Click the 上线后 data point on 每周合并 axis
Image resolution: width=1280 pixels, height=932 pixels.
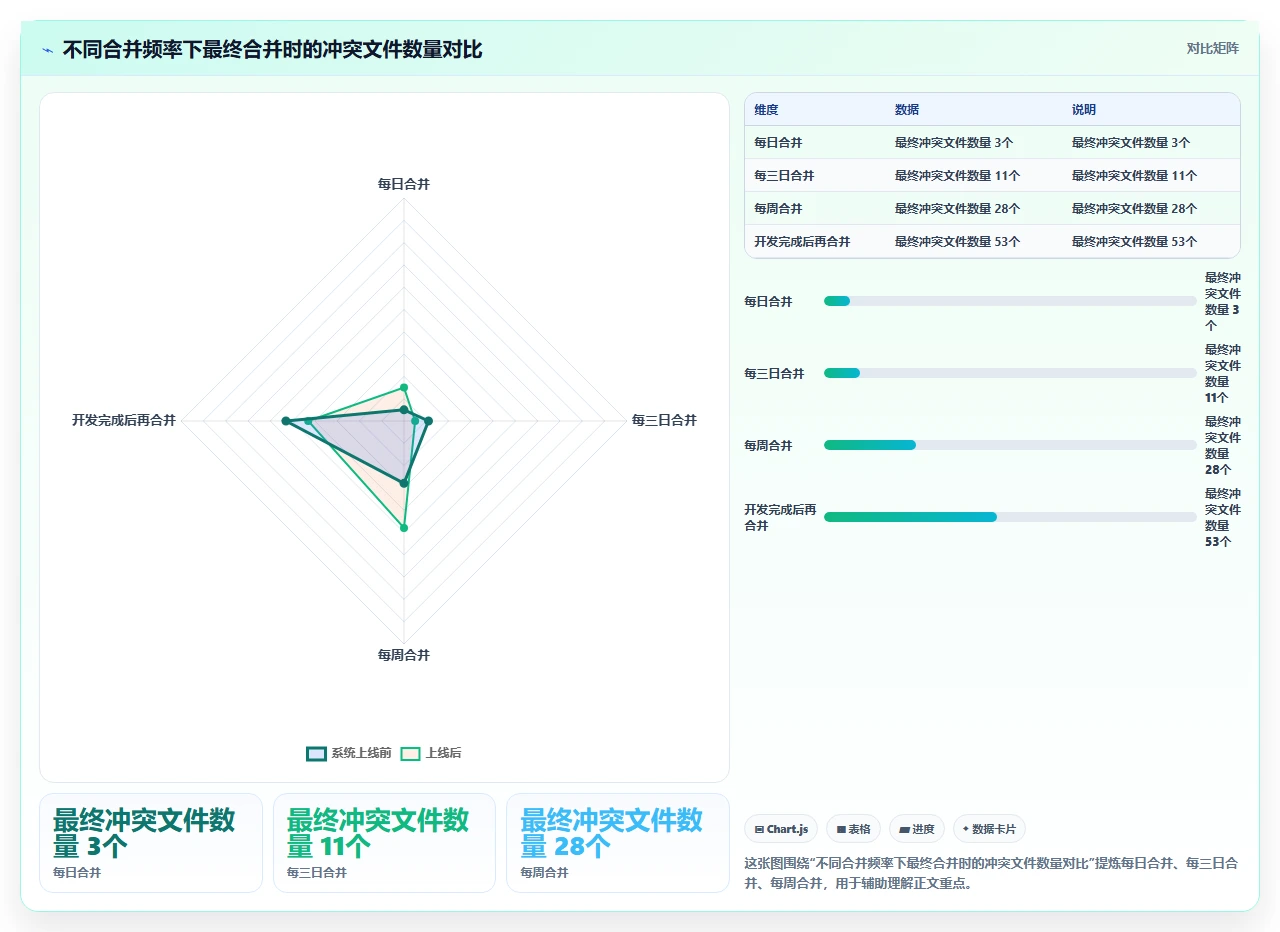click(404, 527)
